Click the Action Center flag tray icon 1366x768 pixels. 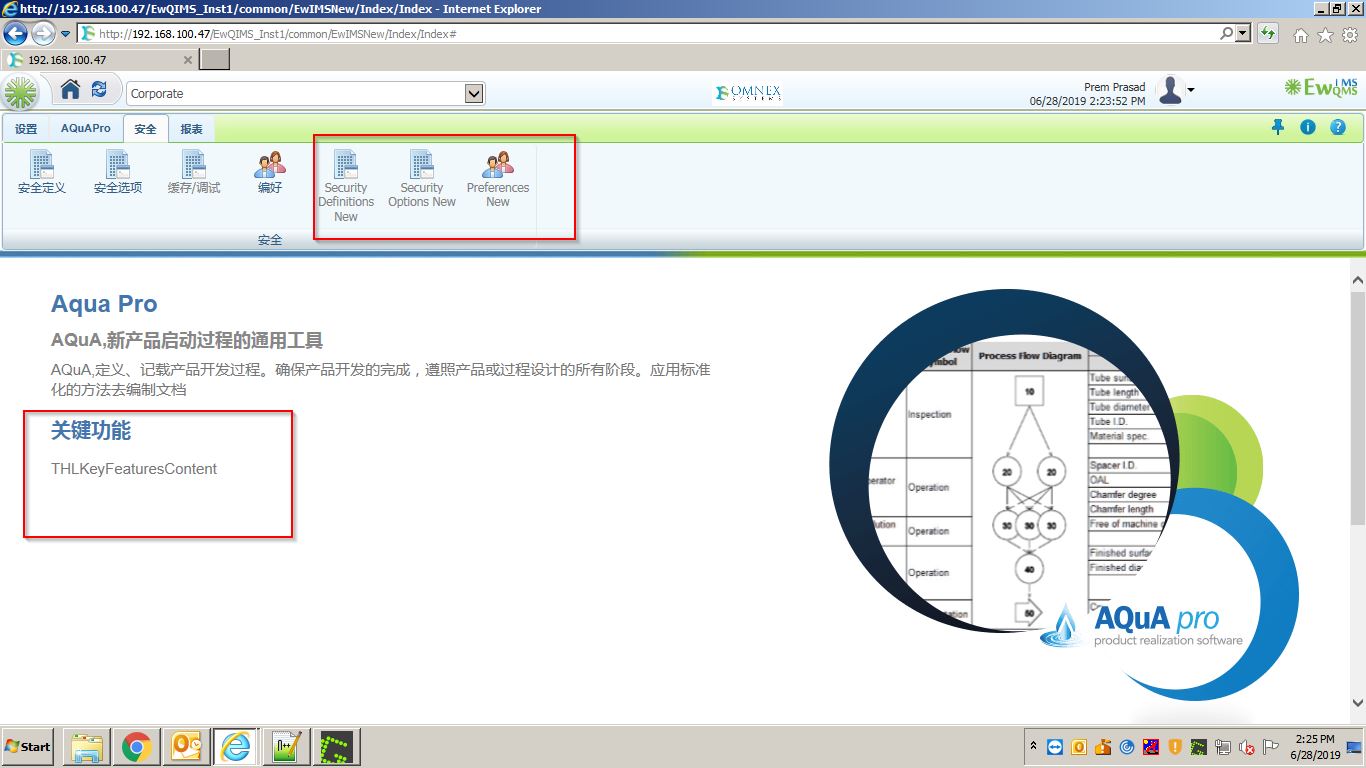[x=1271, y=747]
